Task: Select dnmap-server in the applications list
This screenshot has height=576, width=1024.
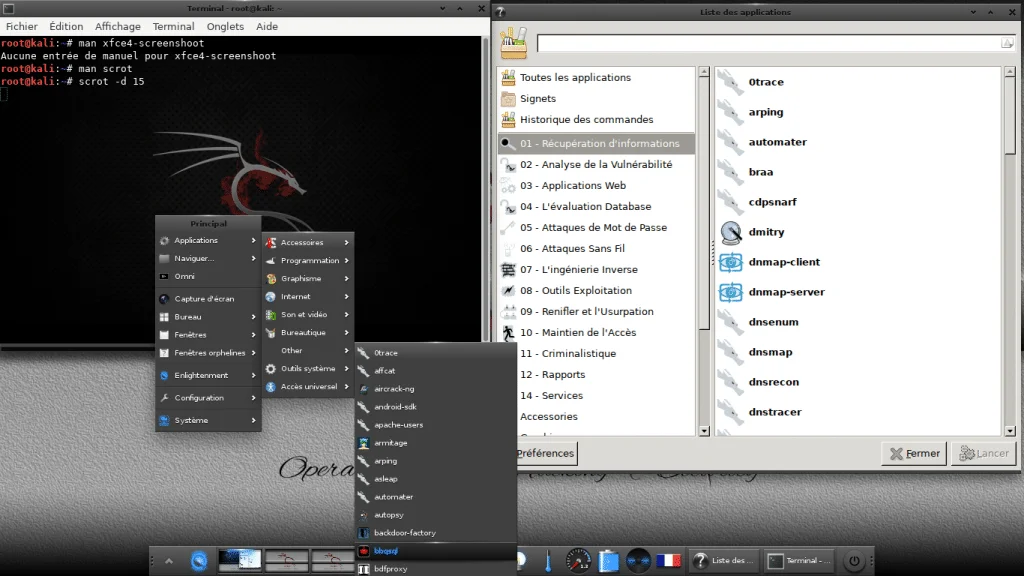Action: tap(858, 293)
